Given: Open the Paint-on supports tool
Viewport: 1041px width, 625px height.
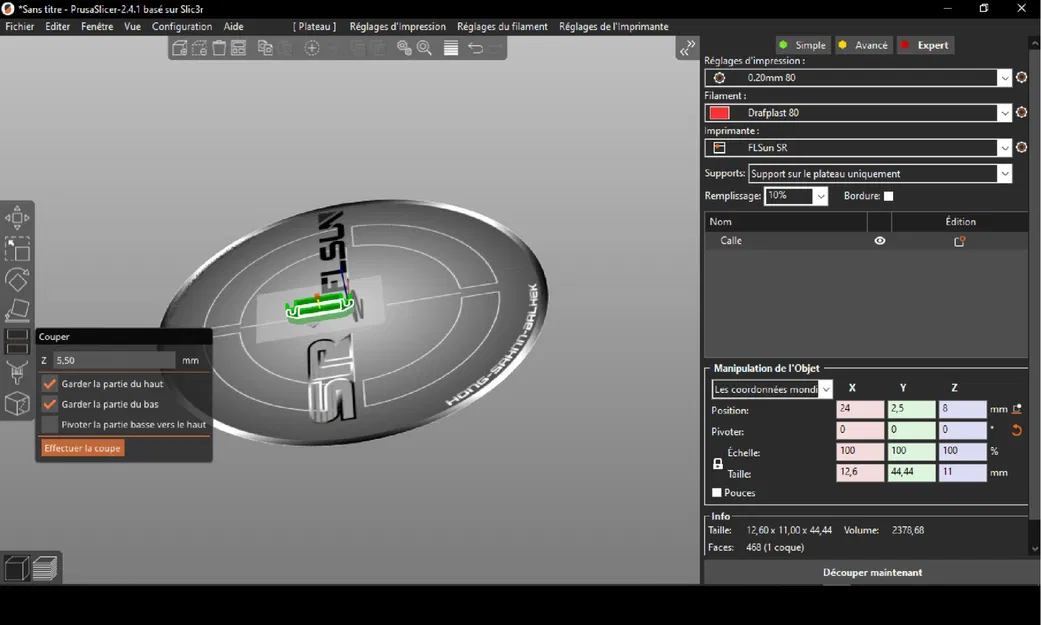Looking at the screenshot, I should (x=17, y=373).
